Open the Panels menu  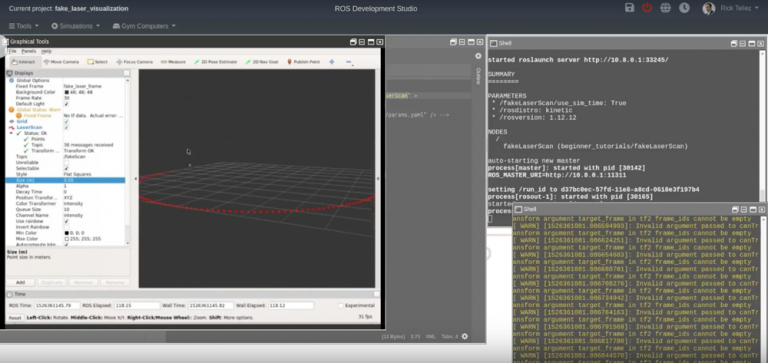[28, 51]
